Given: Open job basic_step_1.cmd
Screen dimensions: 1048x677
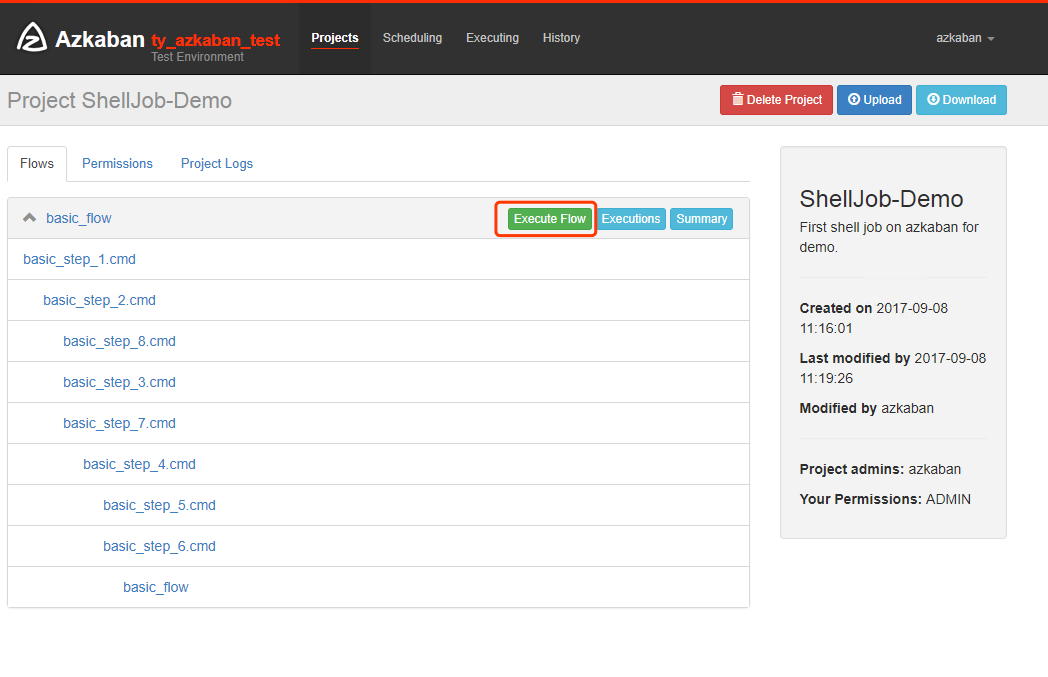Looking at the screenshot, I should point(80,259).
